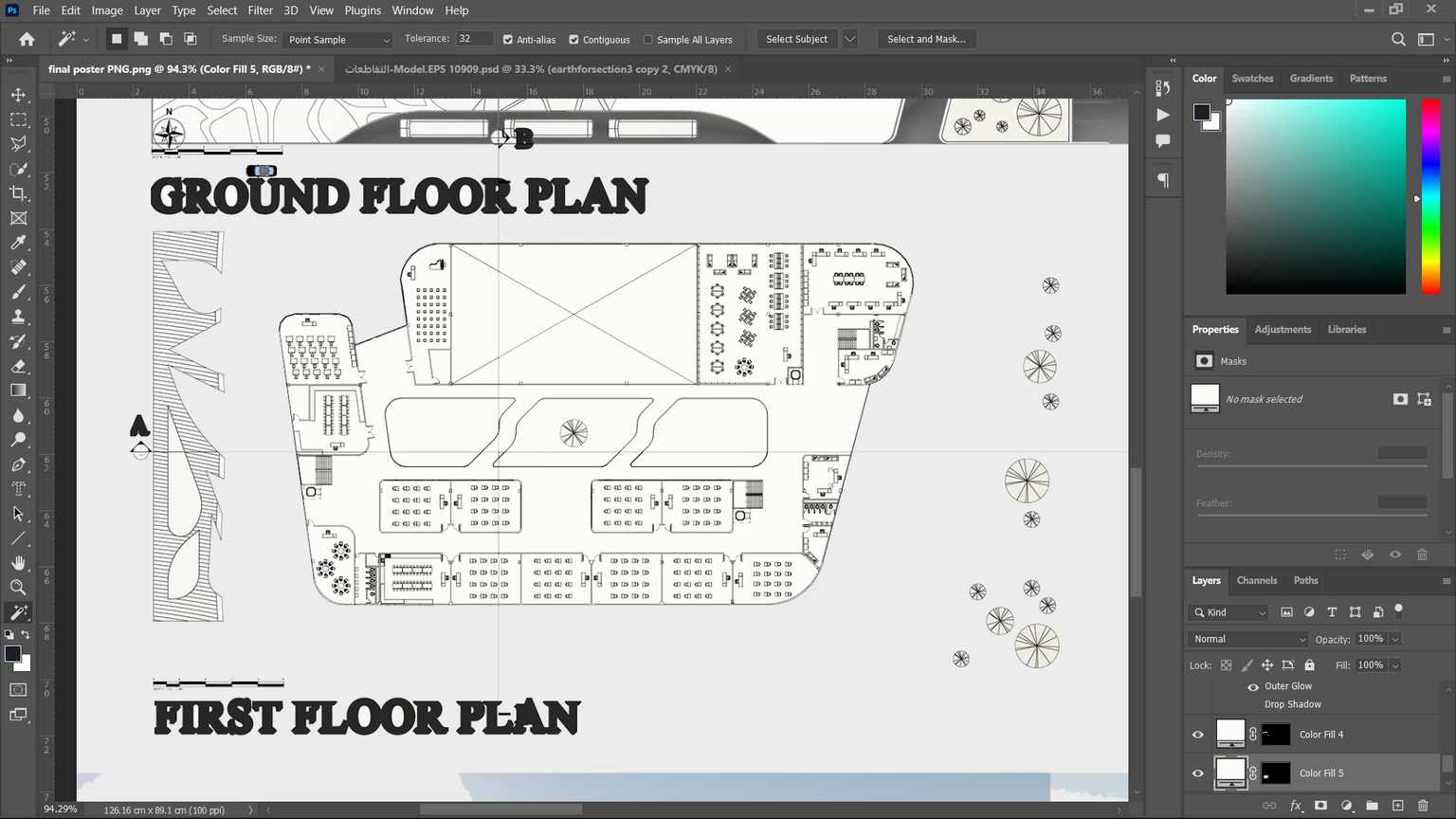Click the Select Subject button
Image resolution: width=1456 pixels, height=819 pixels.
[796, 39]
